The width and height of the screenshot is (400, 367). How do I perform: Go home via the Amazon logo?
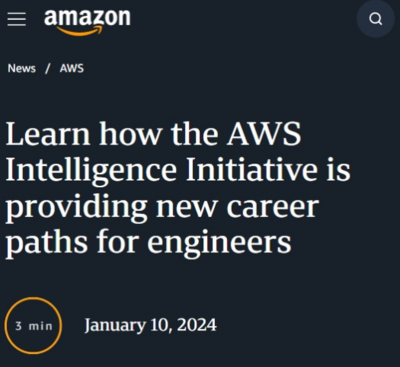tap(87, 22)
